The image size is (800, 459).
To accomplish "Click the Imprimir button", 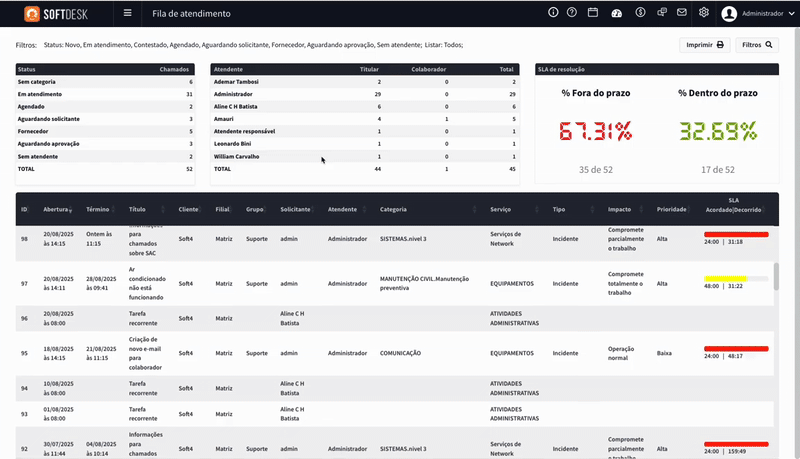I will click(x=706, y=45).
